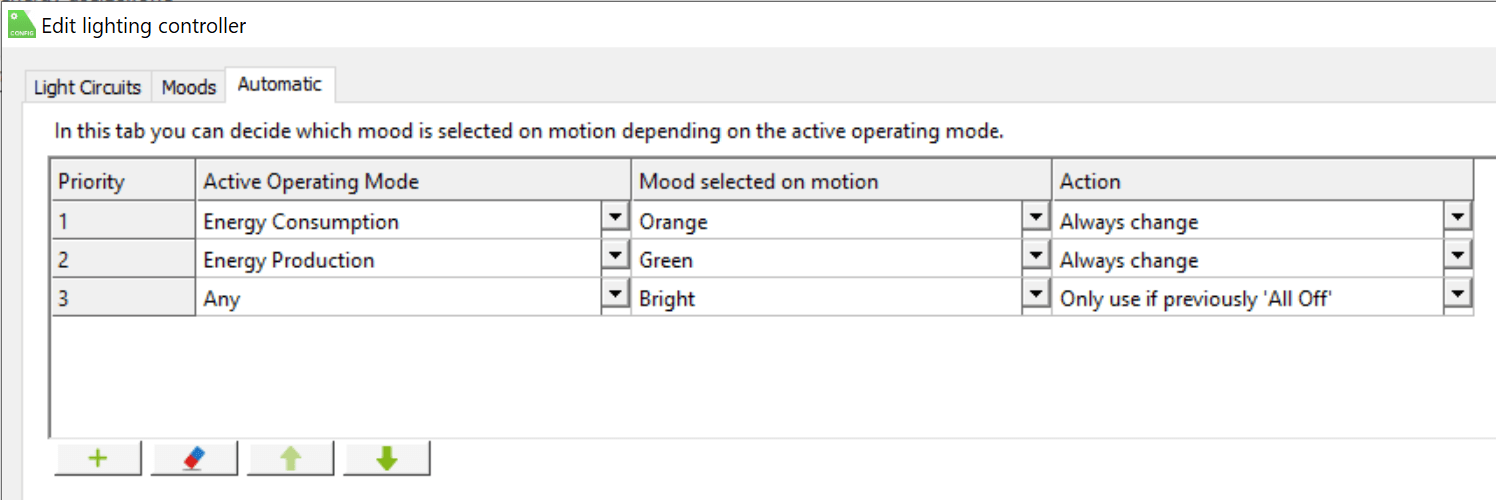1496x500 pixels.
Task: Select the Automatic tab
Action: (x=280, y=85)
